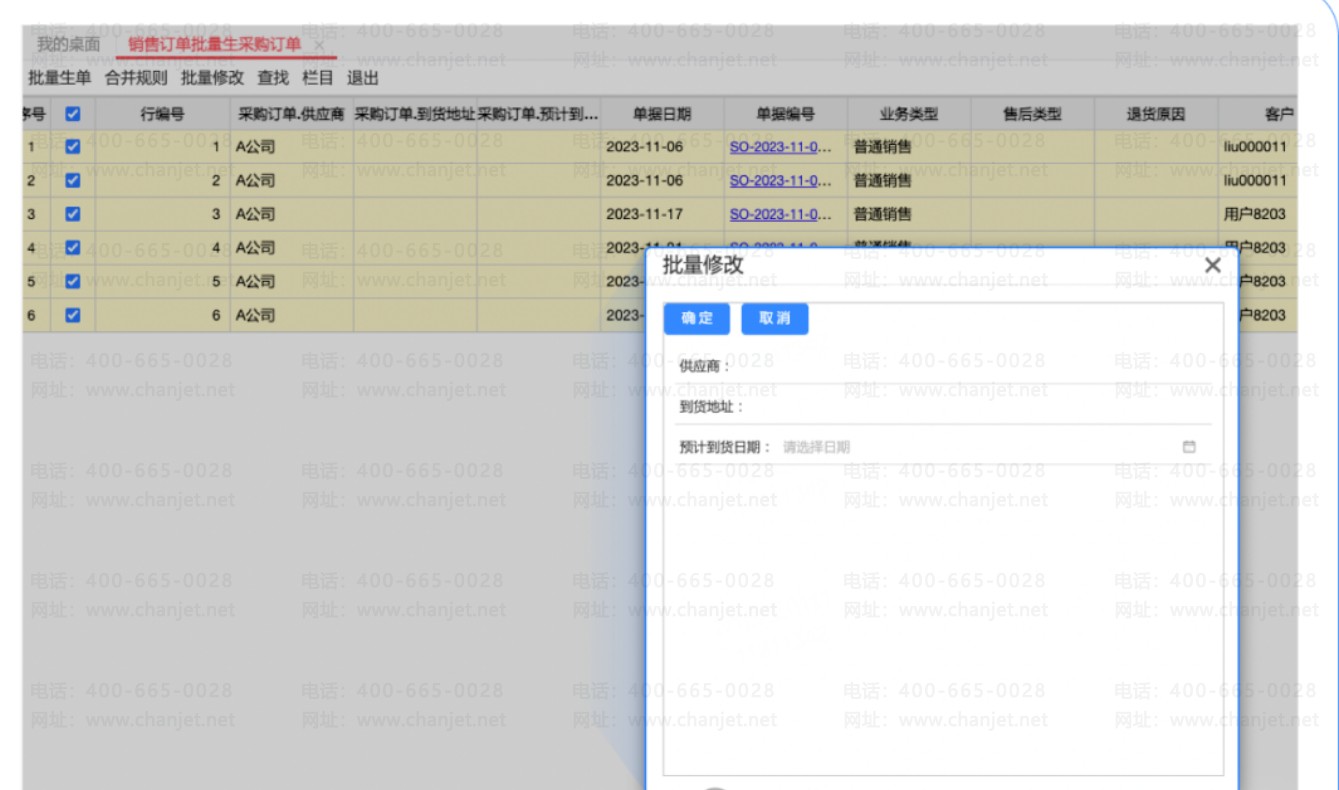Uncheck the checkbox for row 3
The image size is (1339, 790).
point(71,213)
